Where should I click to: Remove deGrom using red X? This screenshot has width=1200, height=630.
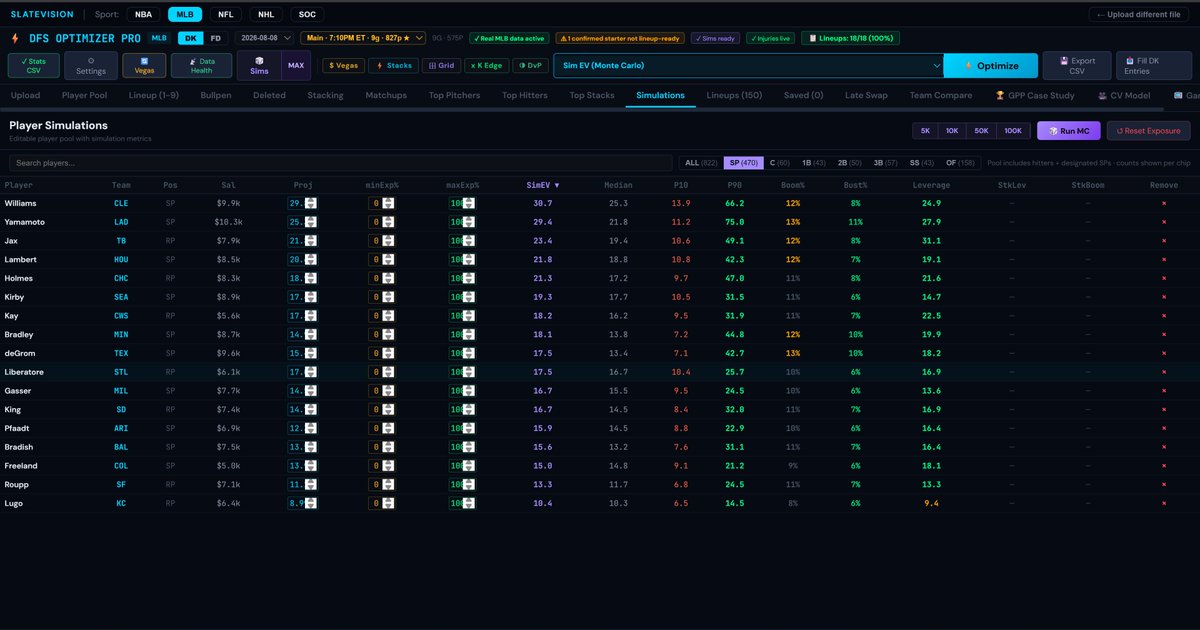(x=1164, y=353)
